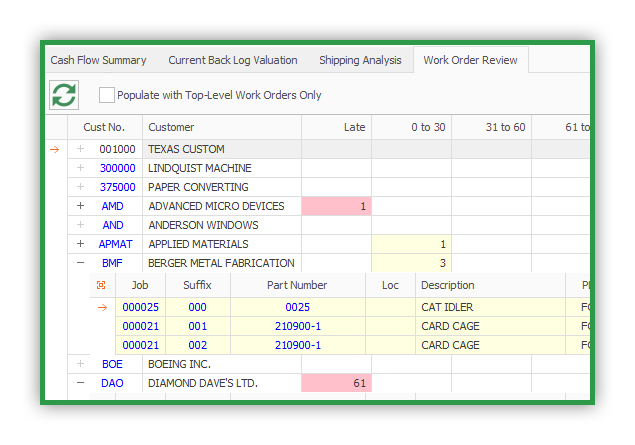Open suffix 002 link for job 000021
Image resolution: width=635 pixels, height=445 pixels.
tap(198, 345)
